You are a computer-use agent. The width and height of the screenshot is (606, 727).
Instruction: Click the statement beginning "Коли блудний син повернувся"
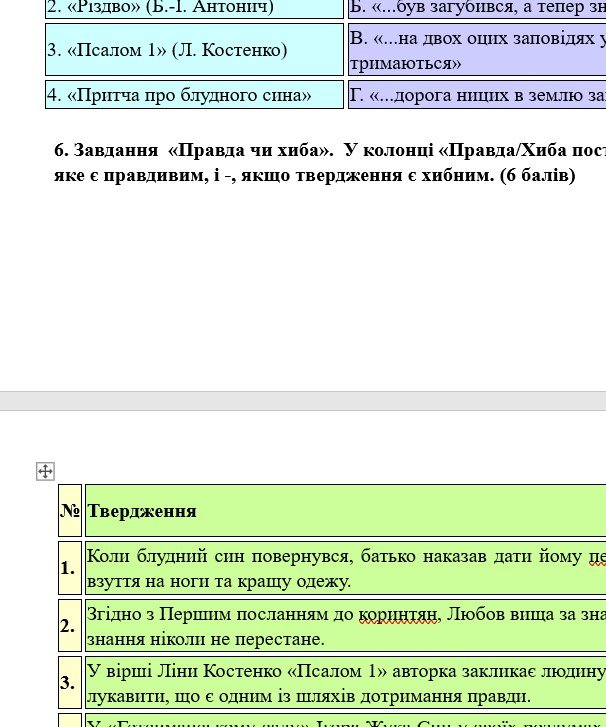[x=300, y=556]
